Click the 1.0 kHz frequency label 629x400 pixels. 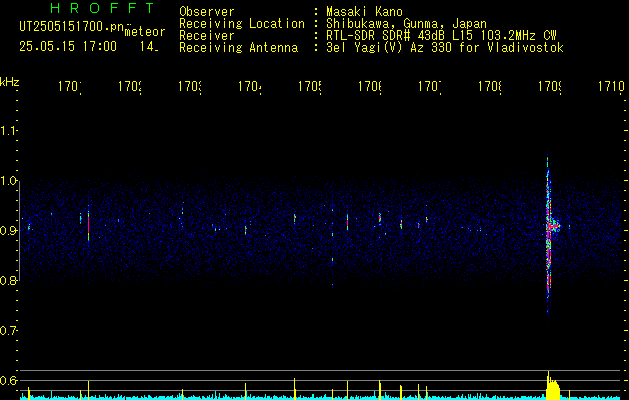point(8,181)
